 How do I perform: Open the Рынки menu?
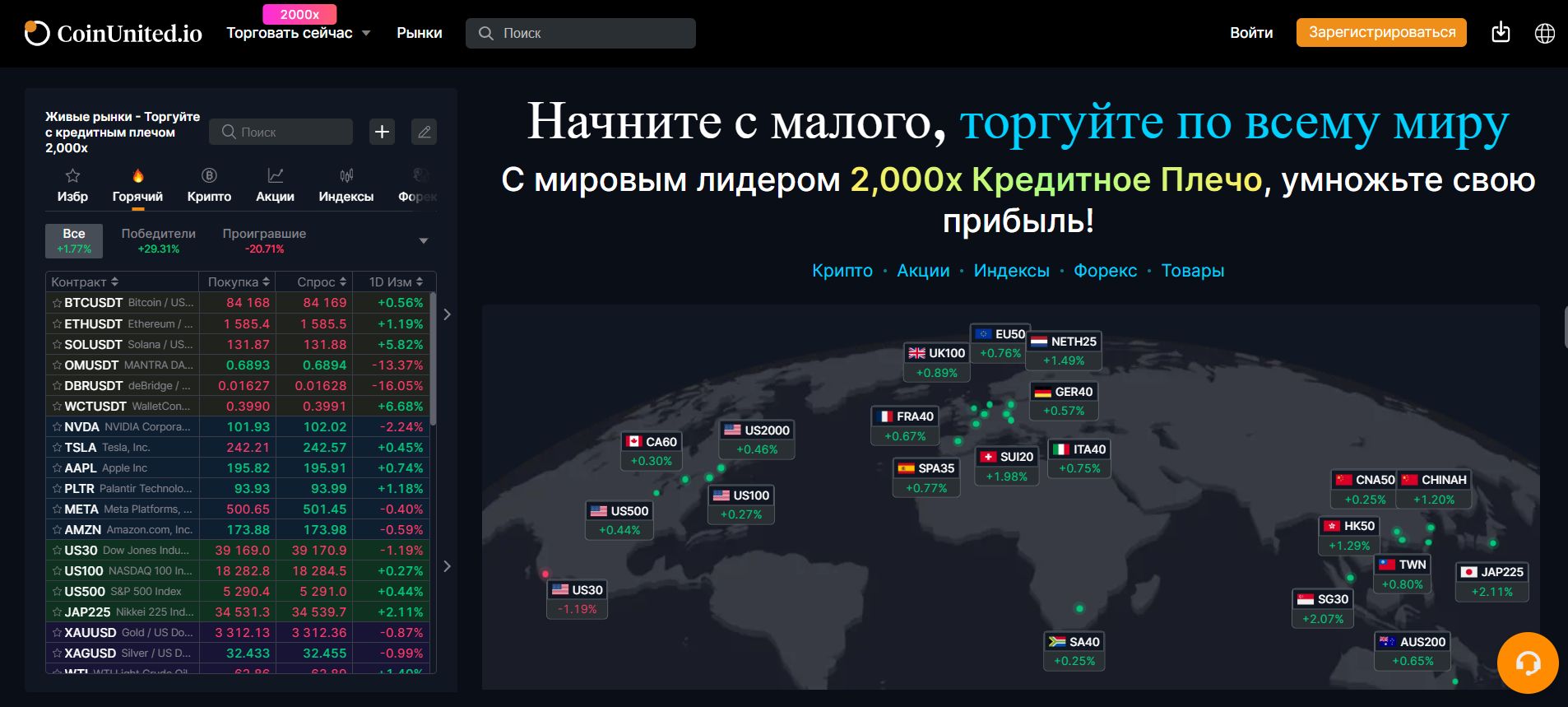(x=420, y=33)
